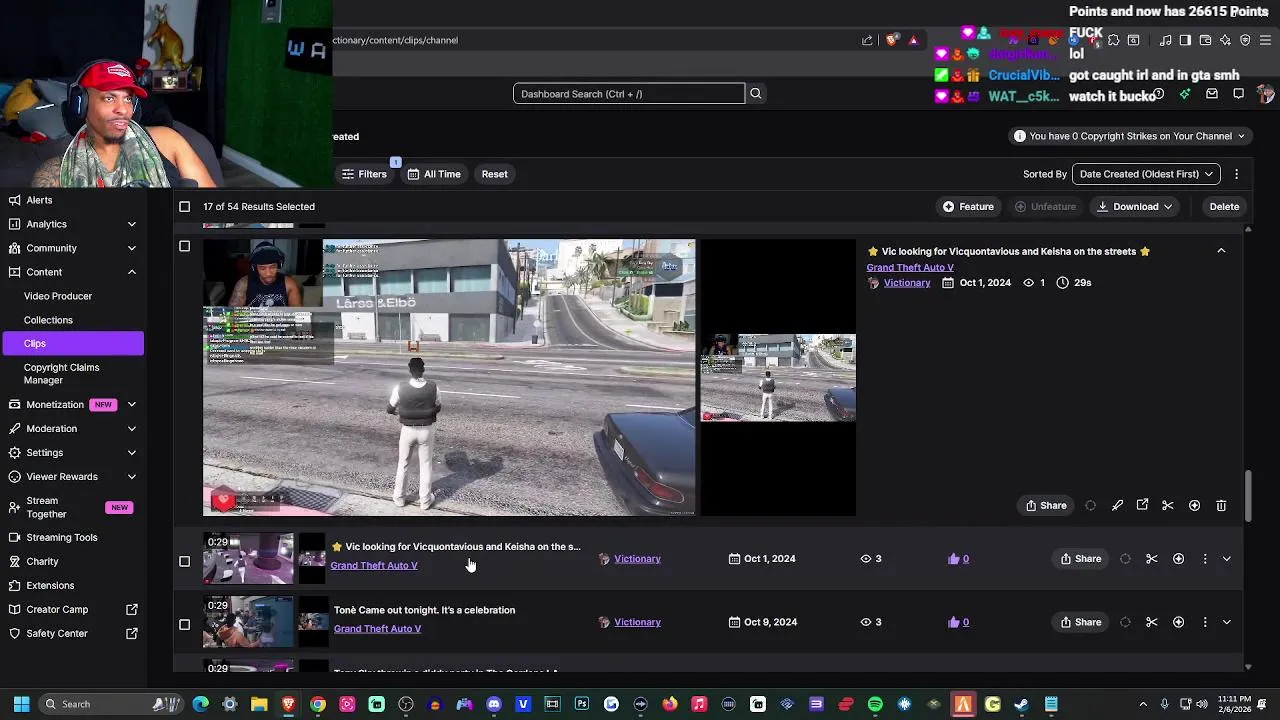Click the small clip preview thumbnail
This screenshot has width=1280, height=720.
(778, 378)
